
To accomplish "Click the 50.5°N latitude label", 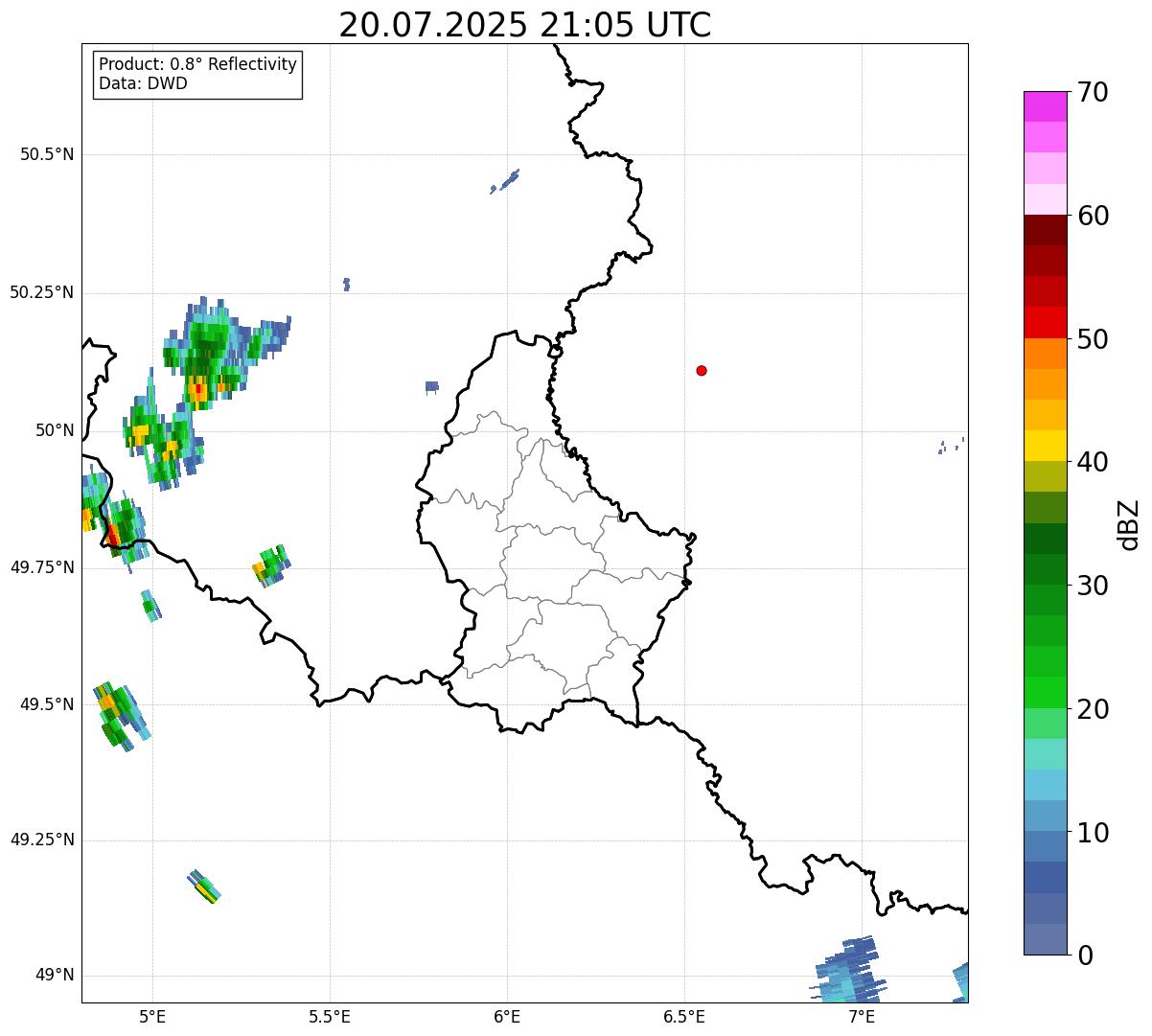I will pos(47,154).
